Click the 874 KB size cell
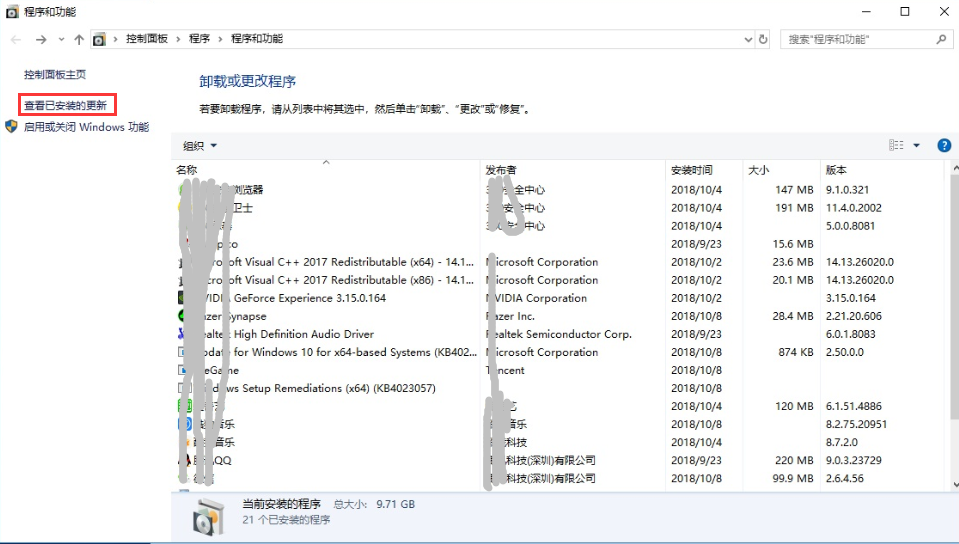 796,352
